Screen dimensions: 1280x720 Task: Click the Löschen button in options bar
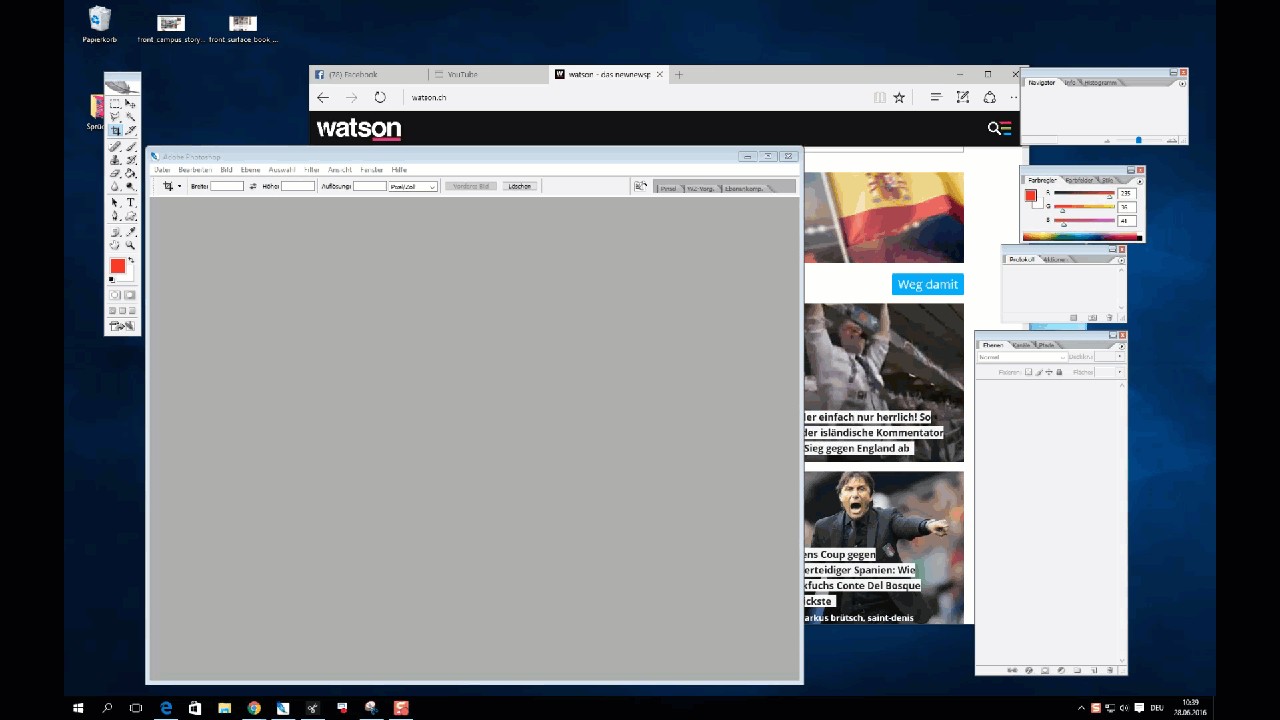pyautogui.click(x=520, y=186)
